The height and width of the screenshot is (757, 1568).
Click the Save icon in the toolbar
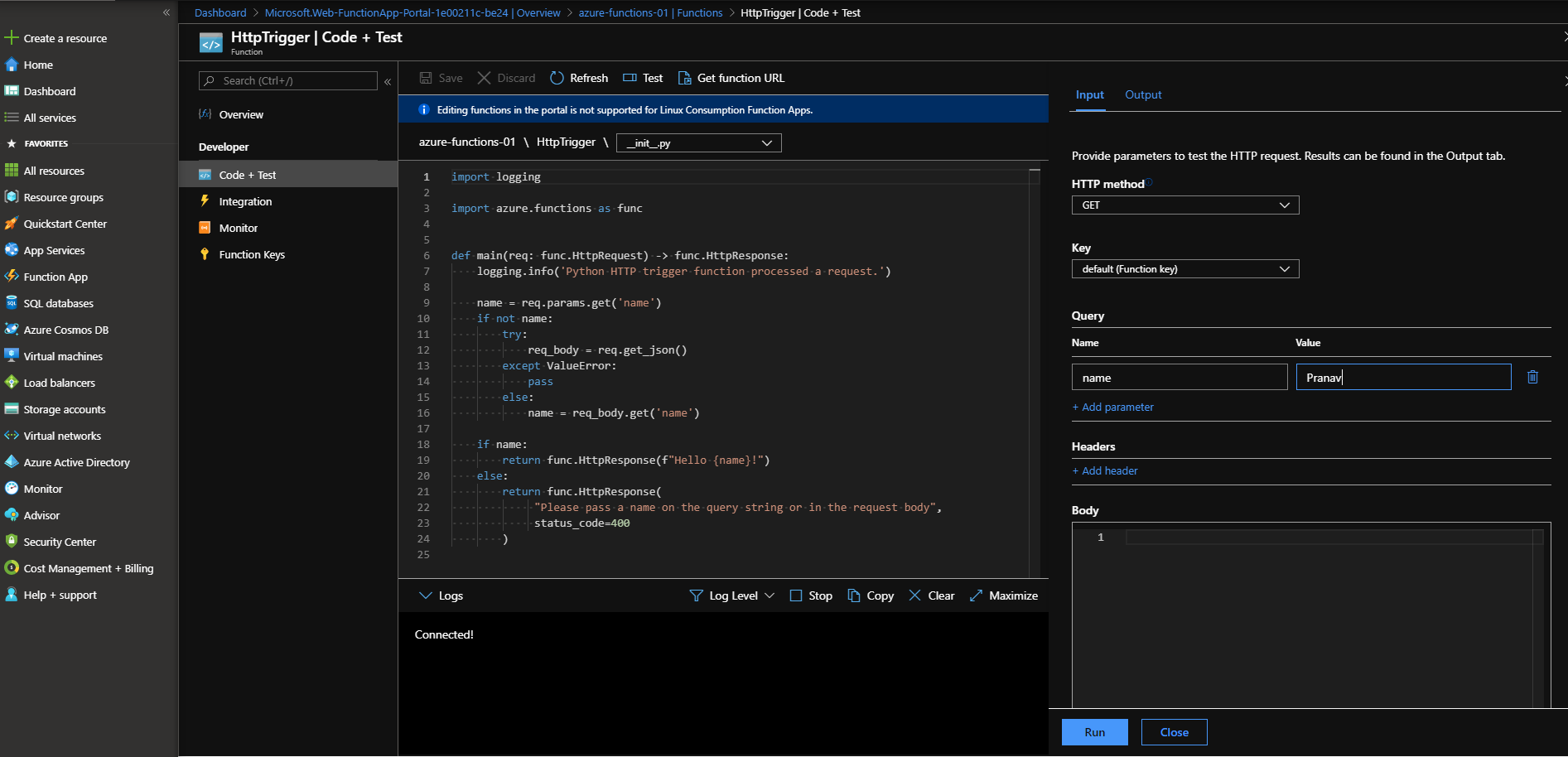coord(426,78)
